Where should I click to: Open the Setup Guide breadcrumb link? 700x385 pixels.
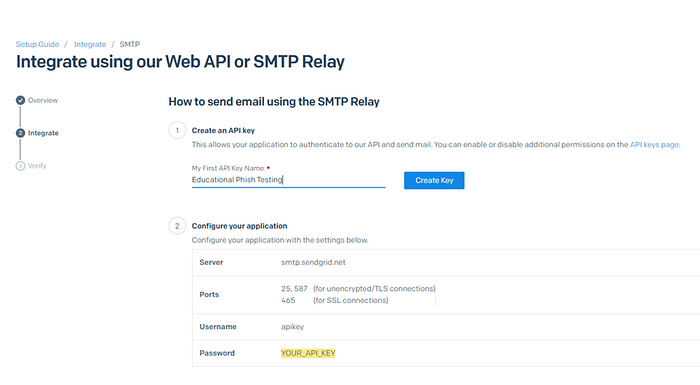point(37,44)
